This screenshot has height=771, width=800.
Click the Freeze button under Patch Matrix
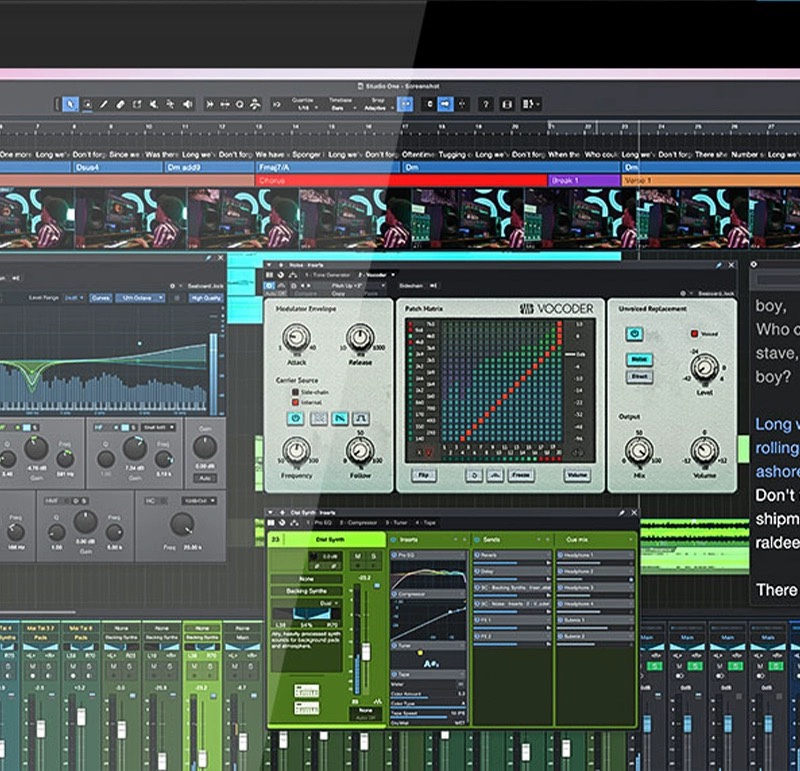click(x=520, y=476)
